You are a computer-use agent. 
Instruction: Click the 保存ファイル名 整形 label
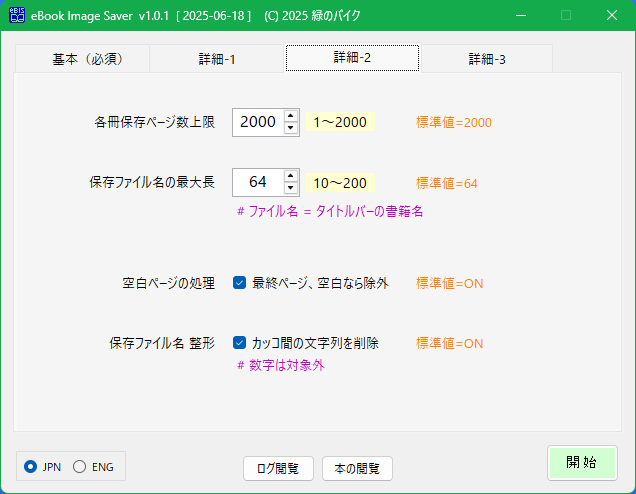click(162, 343)
